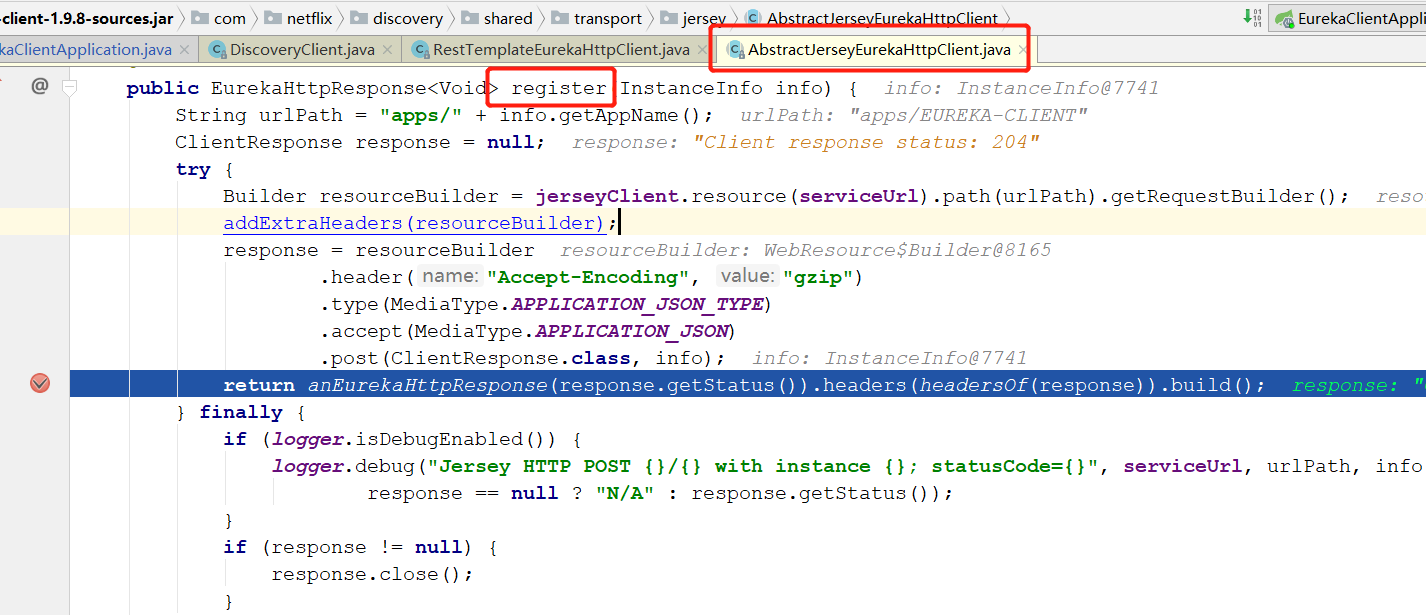Click the Build project icon in the toolbar

[1253, 17]
